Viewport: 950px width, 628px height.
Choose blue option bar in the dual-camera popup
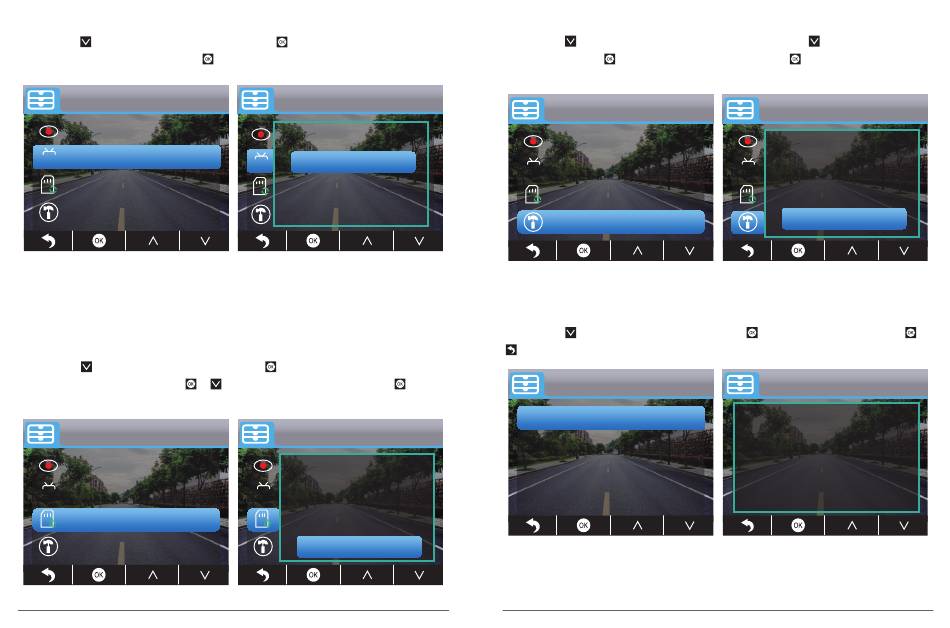pos(353,162)
